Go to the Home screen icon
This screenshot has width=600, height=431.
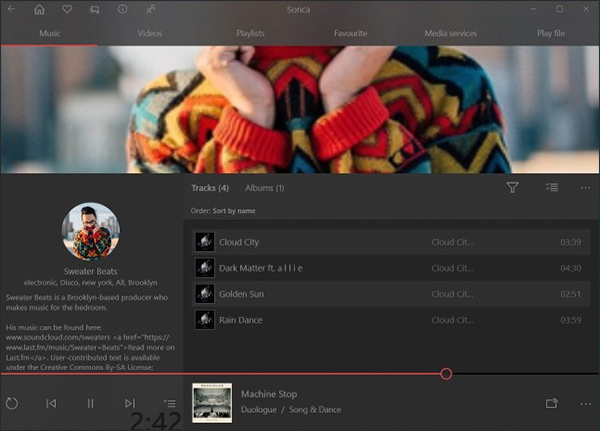40,10
